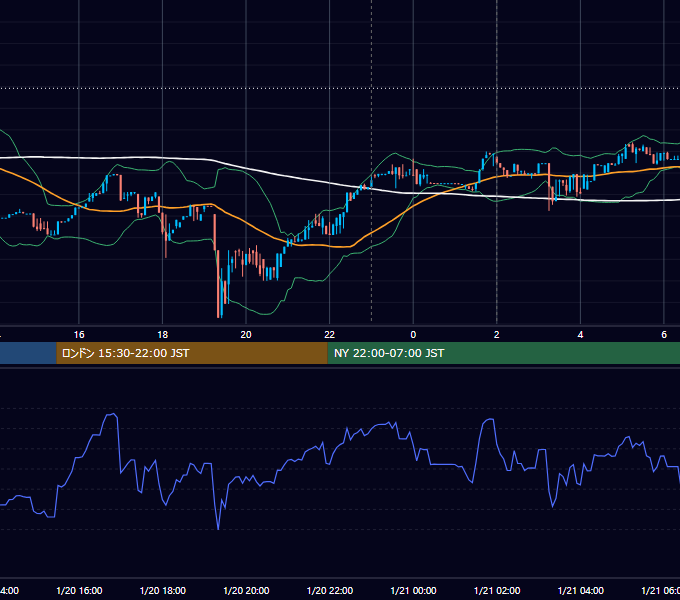Click the 1/21 04:00 date label
The height and width of the screenshot is (600, 680).
[581, 590]
